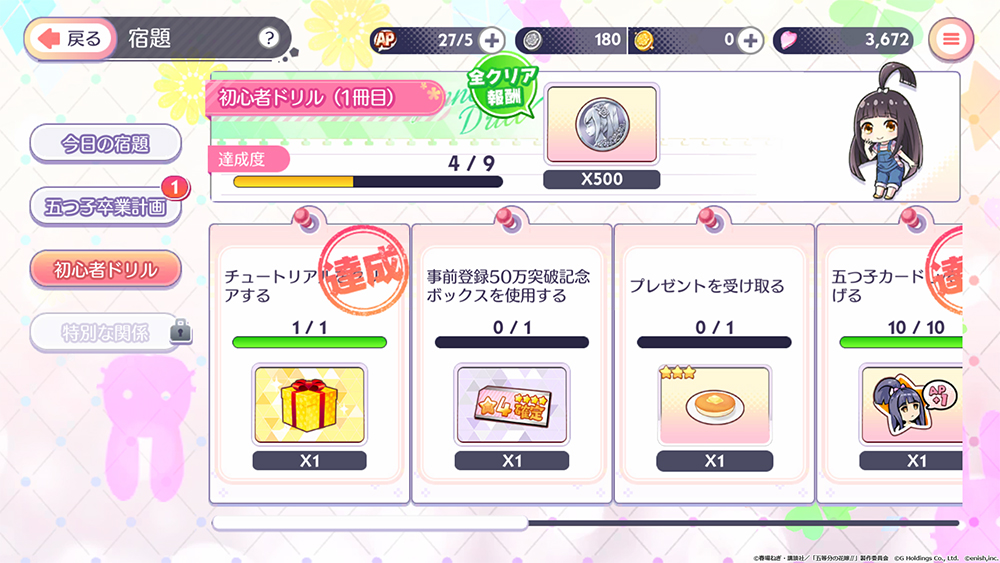Click the 戻る back arrow button
The image size is (1000, 563).
(70, 39)
